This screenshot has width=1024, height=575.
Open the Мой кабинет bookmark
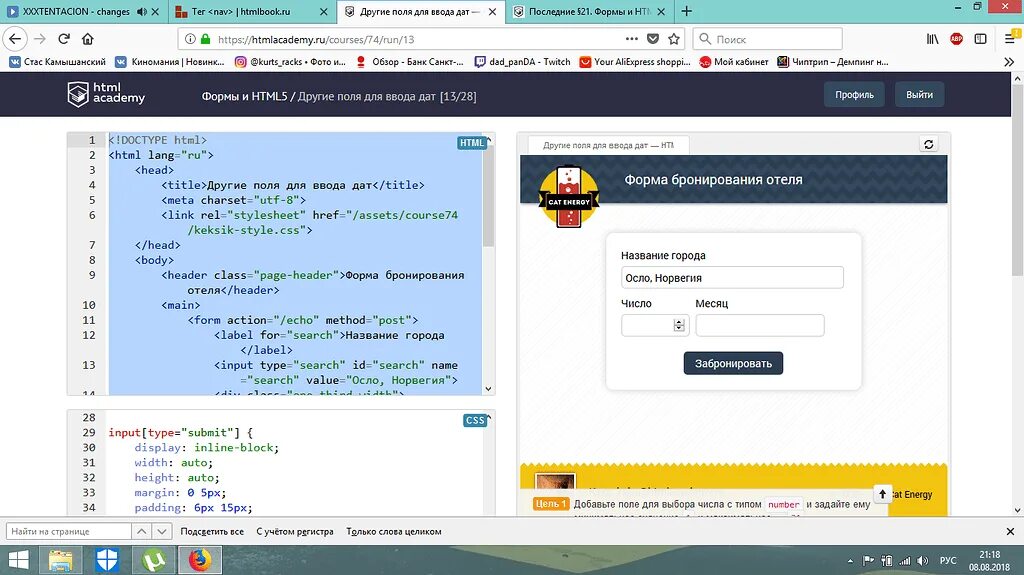coord(733,62)
